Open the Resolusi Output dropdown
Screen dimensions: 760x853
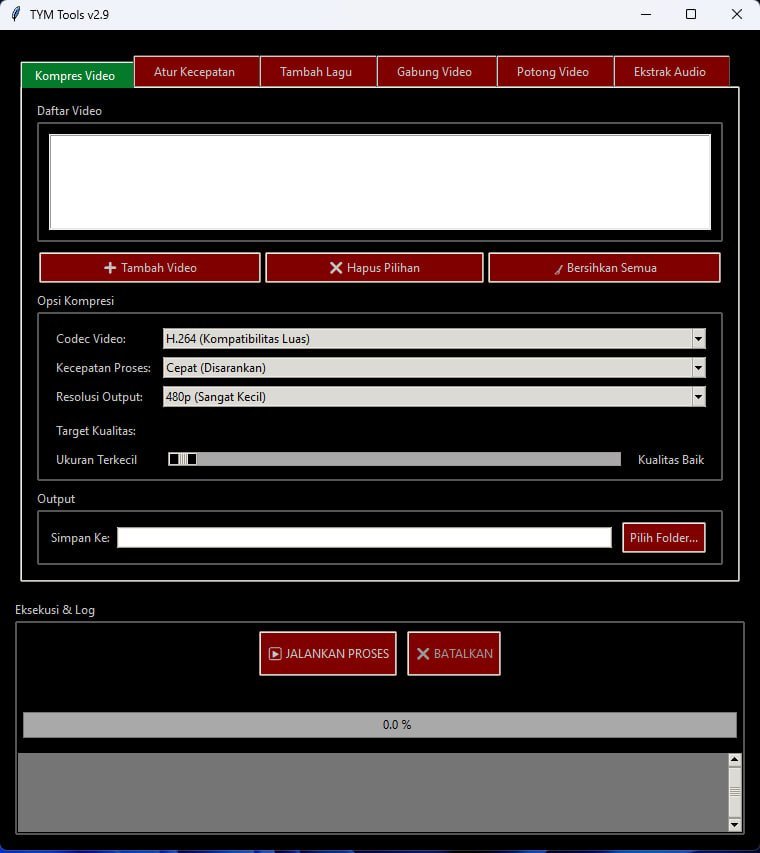point(698,397)
